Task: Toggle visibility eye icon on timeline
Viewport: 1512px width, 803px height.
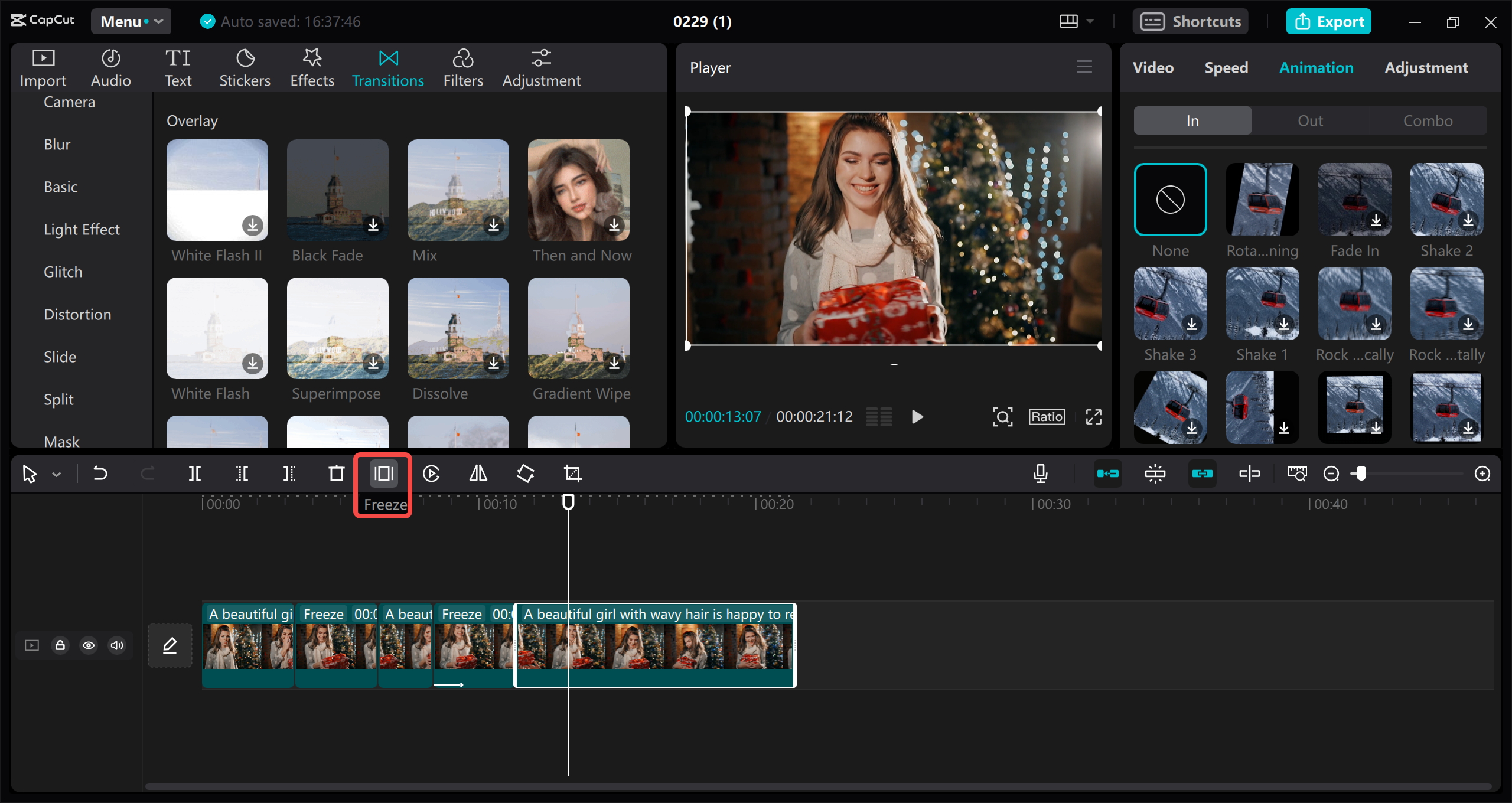Action: [88, 644]
